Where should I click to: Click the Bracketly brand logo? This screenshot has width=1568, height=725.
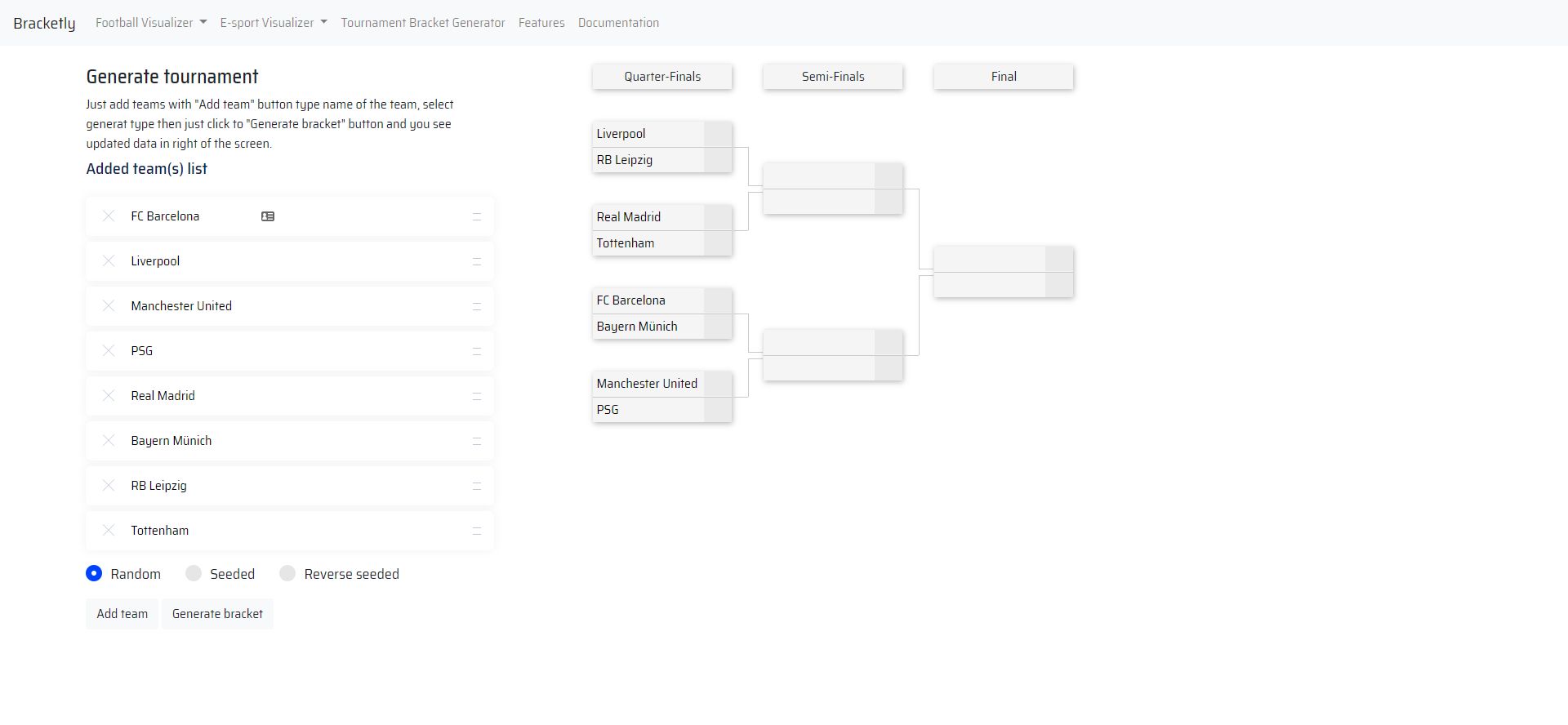click(x=44, y=23)
